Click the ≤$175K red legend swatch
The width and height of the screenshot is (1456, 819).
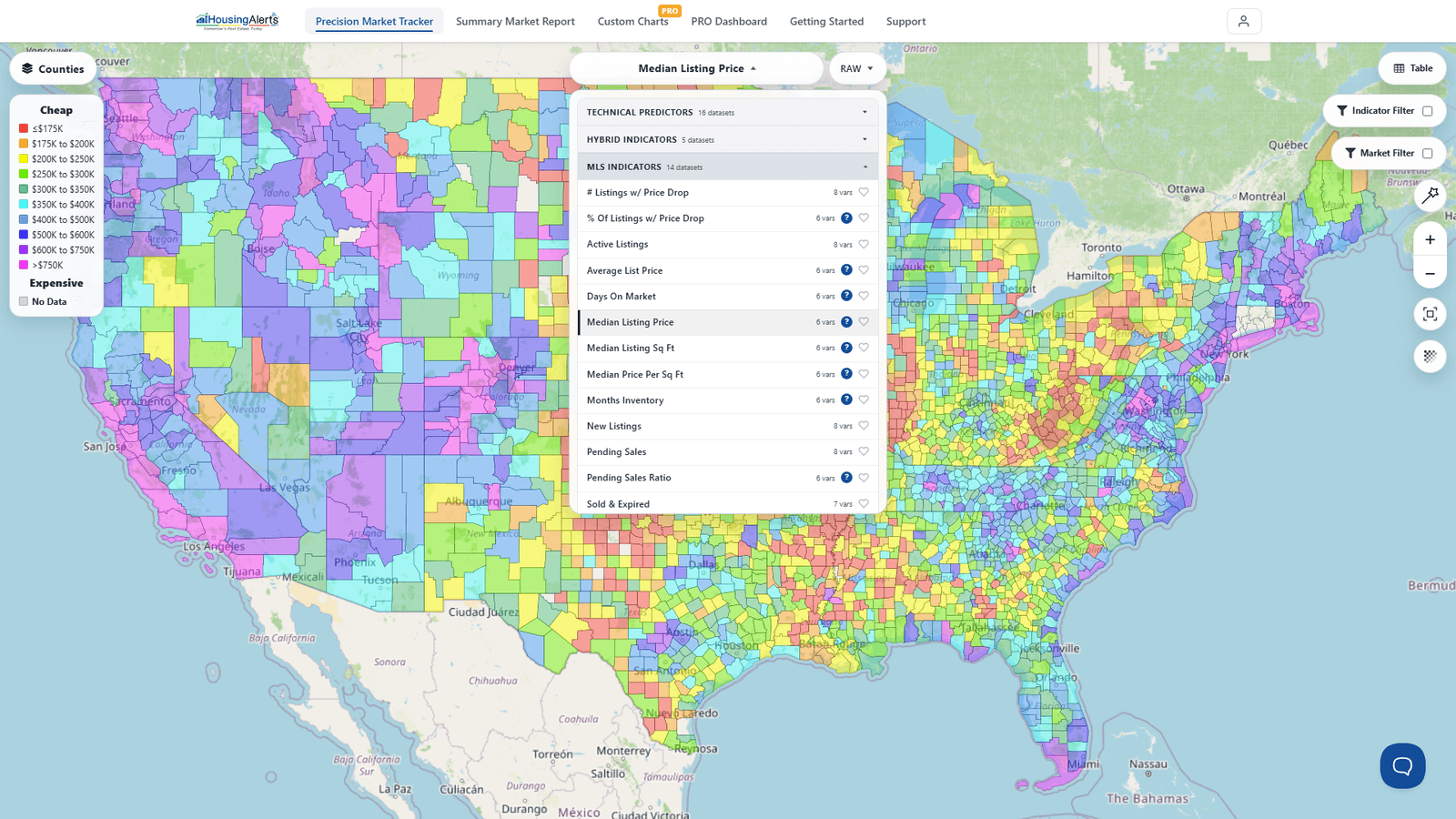click(x=24, y=128)
